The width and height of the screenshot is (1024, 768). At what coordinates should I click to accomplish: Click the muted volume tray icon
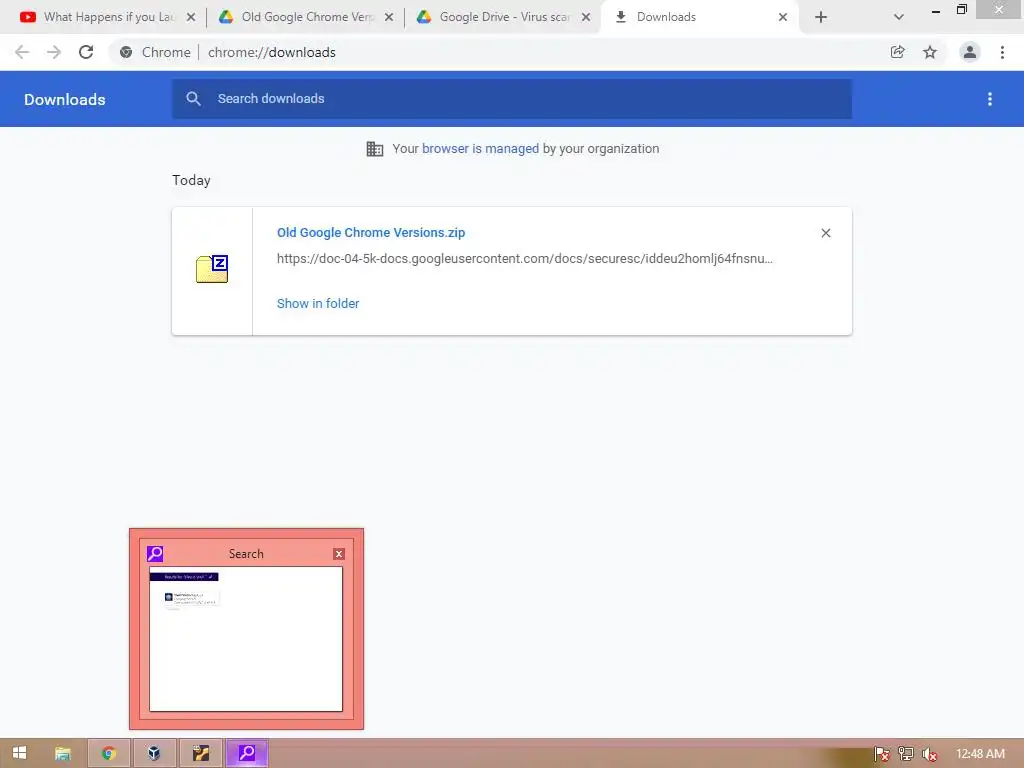(x=929, y=754)
